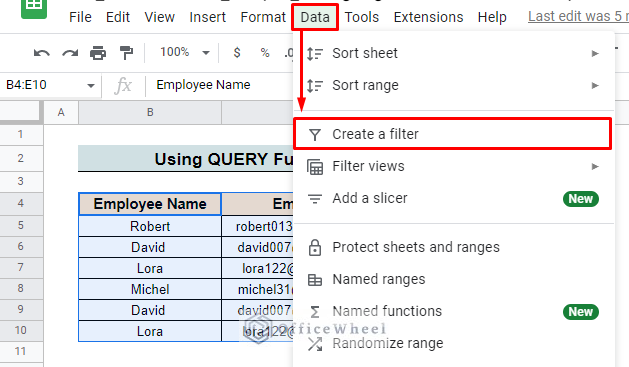Select row 10 header
This screenshot has width=629, height=367.
click(x=21, y=331)
